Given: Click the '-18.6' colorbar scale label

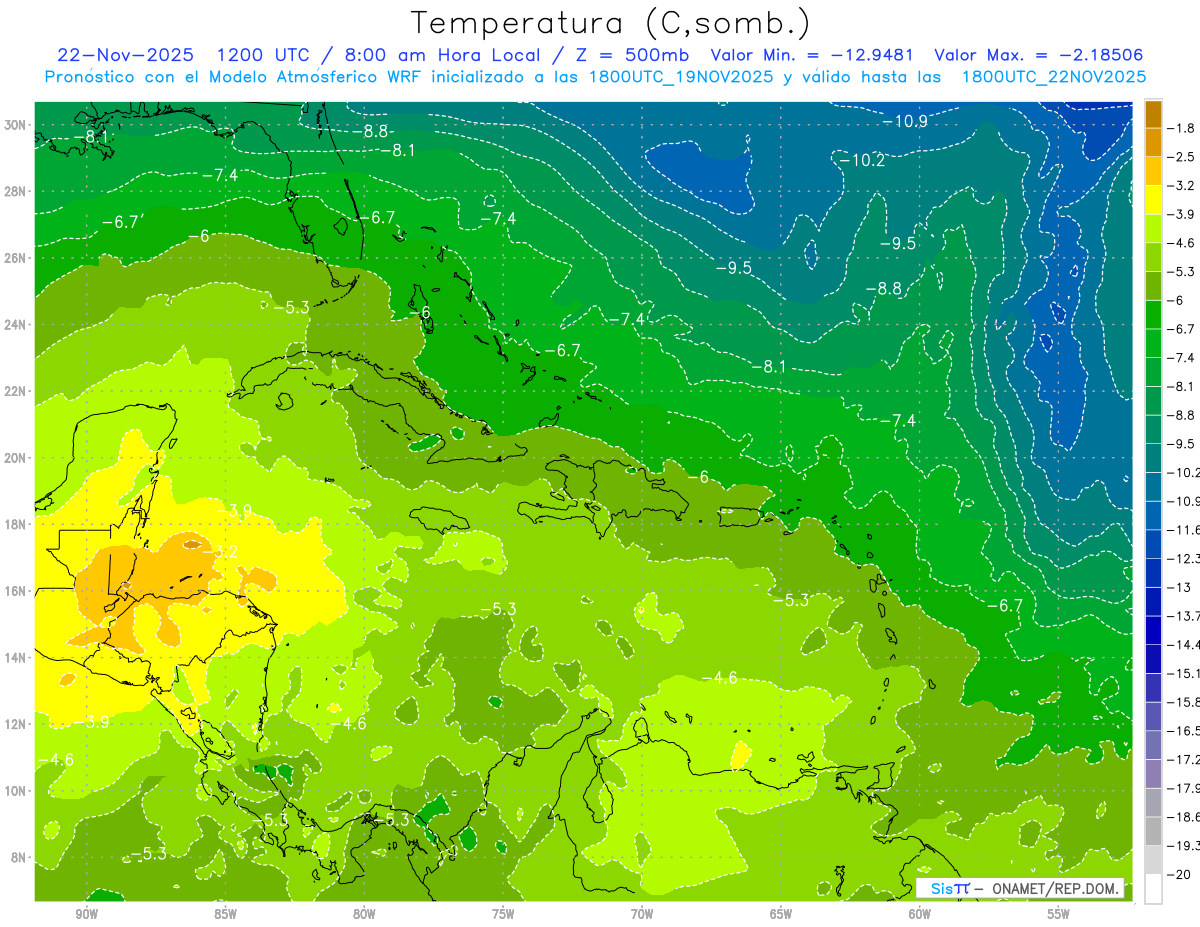Looking at the screenshot, I should [x=1183, y=817].
